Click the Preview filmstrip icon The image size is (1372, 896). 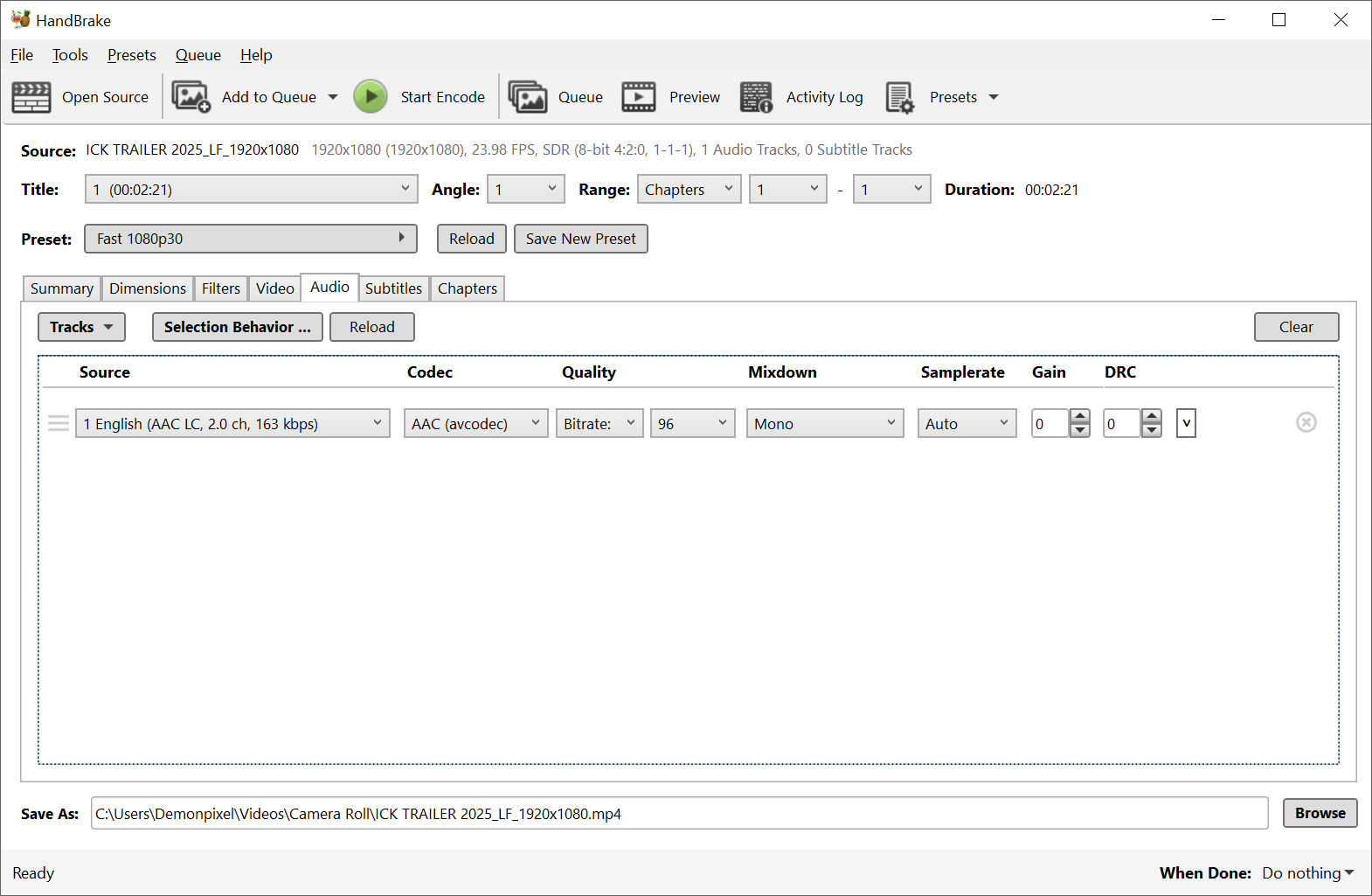(639, 97)
